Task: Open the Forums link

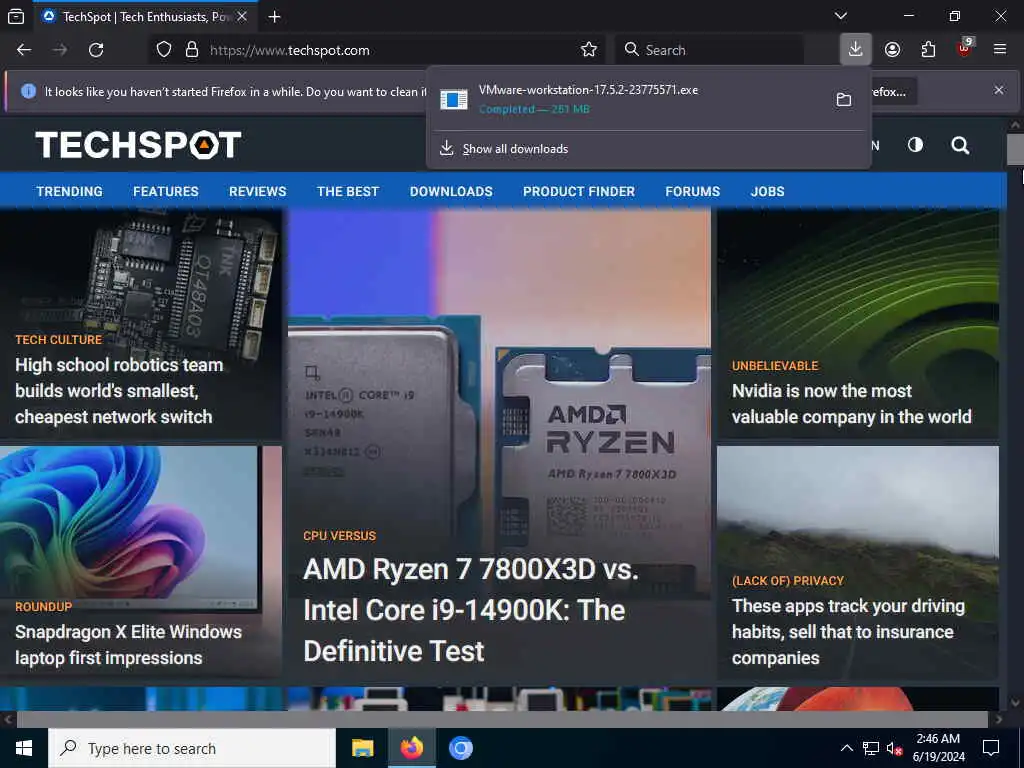Action: [692, 191]
